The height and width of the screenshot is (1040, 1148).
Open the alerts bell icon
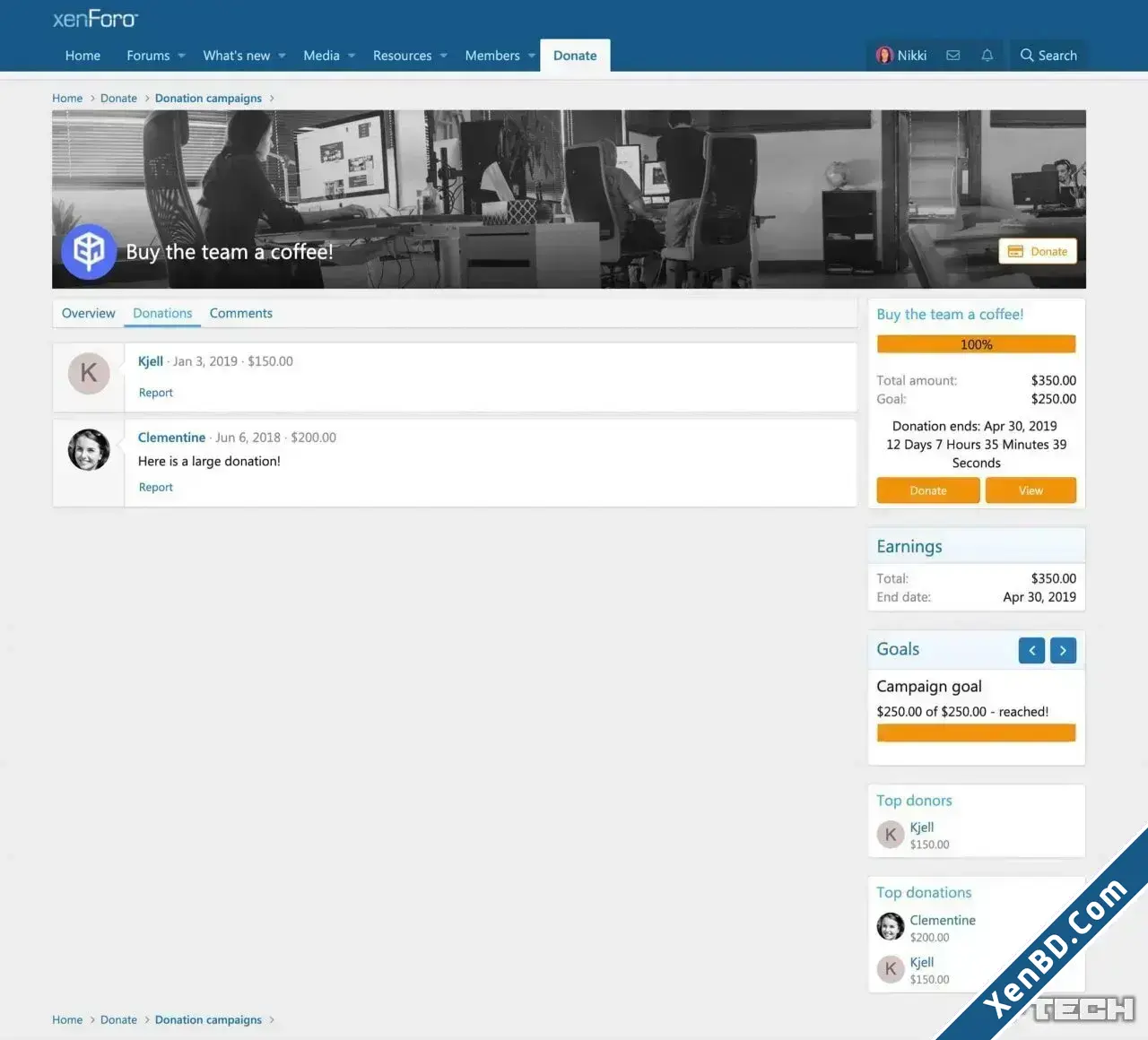[x=987, y=56]
